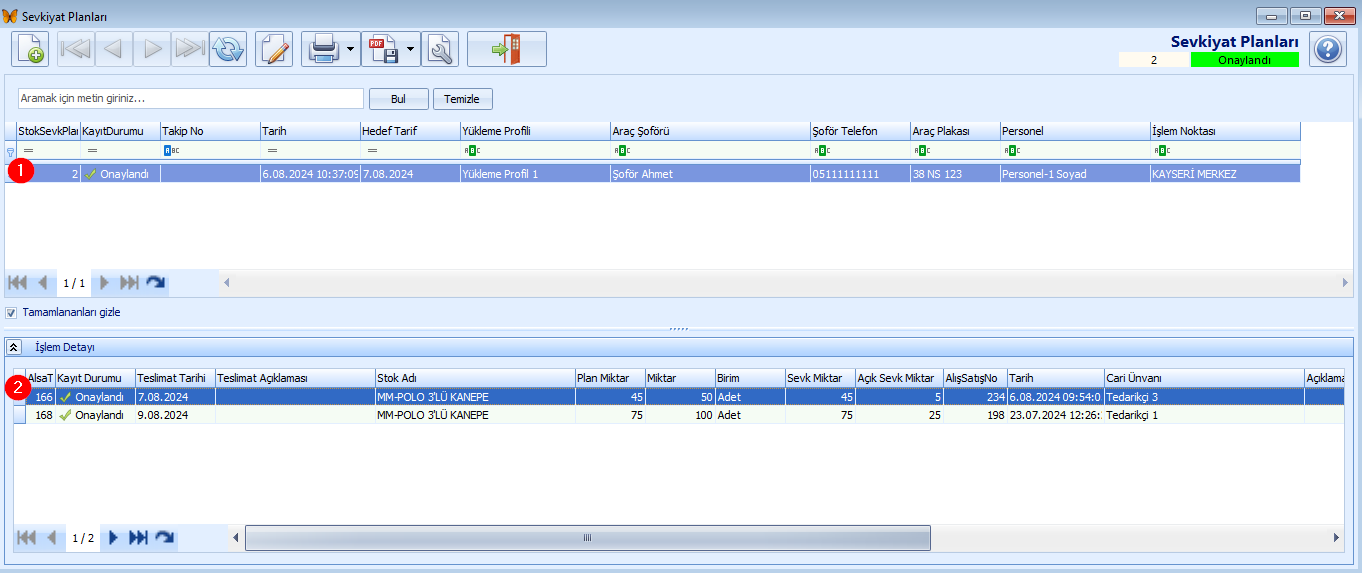The height and width of the screenshot is (573, 1362).
Task: Go to next page in upper grid pager
Action: point(104,283)
